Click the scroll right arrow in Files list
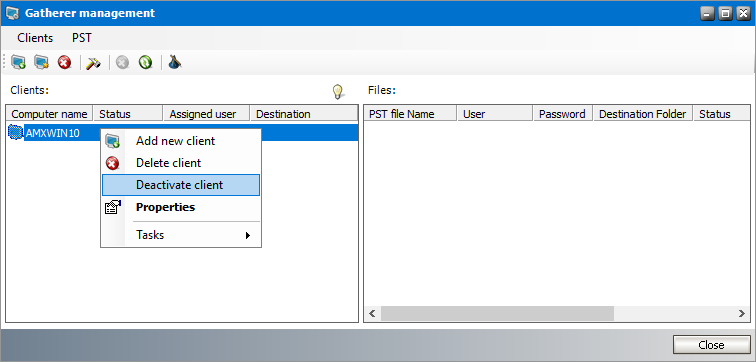Screen dimensions: 756x362 coord(742,313)
